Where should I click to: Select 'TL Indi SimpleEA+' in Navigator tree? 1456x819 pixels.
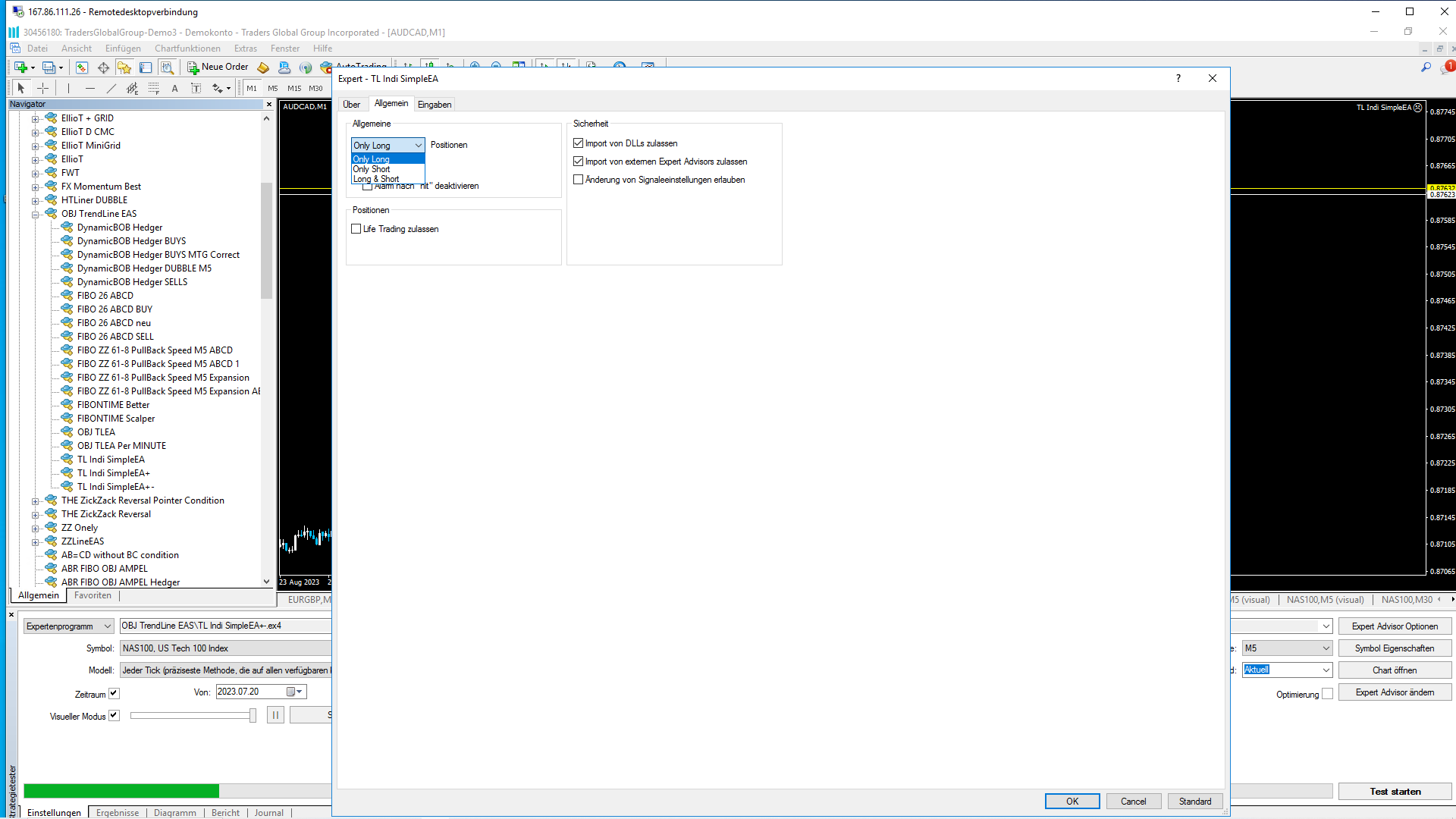113,473
